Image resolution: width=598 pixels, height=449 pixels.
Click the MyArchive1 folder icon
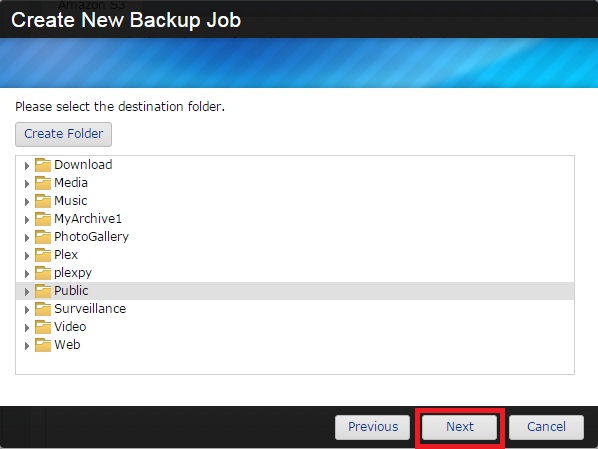coord(43,219)
